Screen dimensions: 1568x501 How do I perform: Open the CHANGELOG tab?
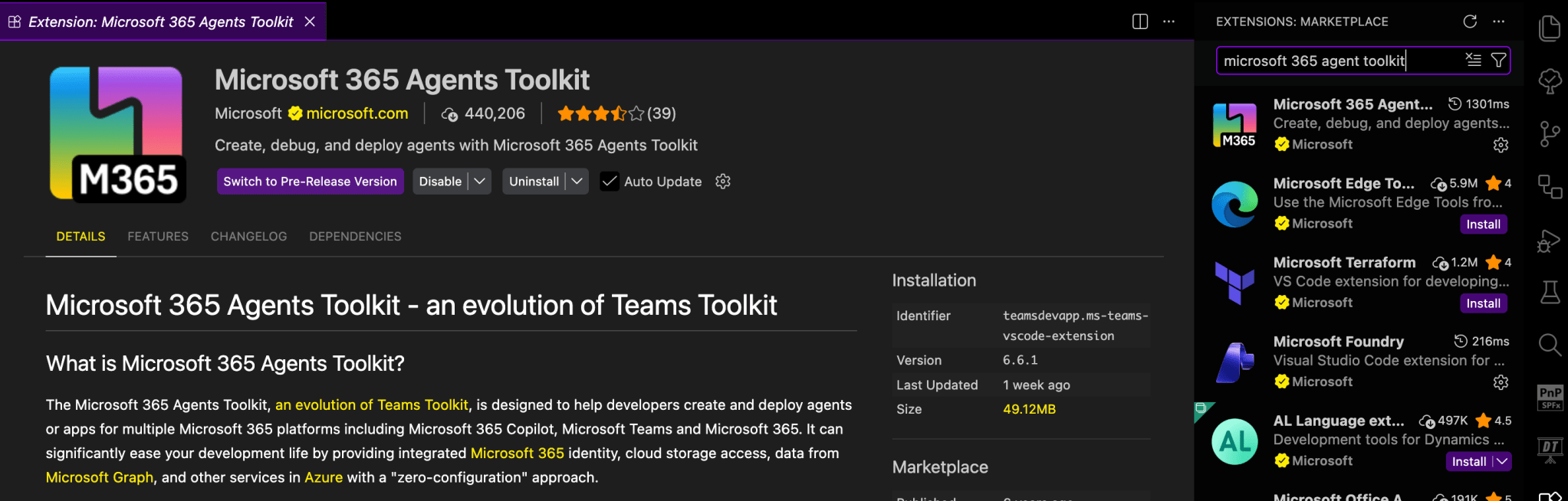point(248,237)
